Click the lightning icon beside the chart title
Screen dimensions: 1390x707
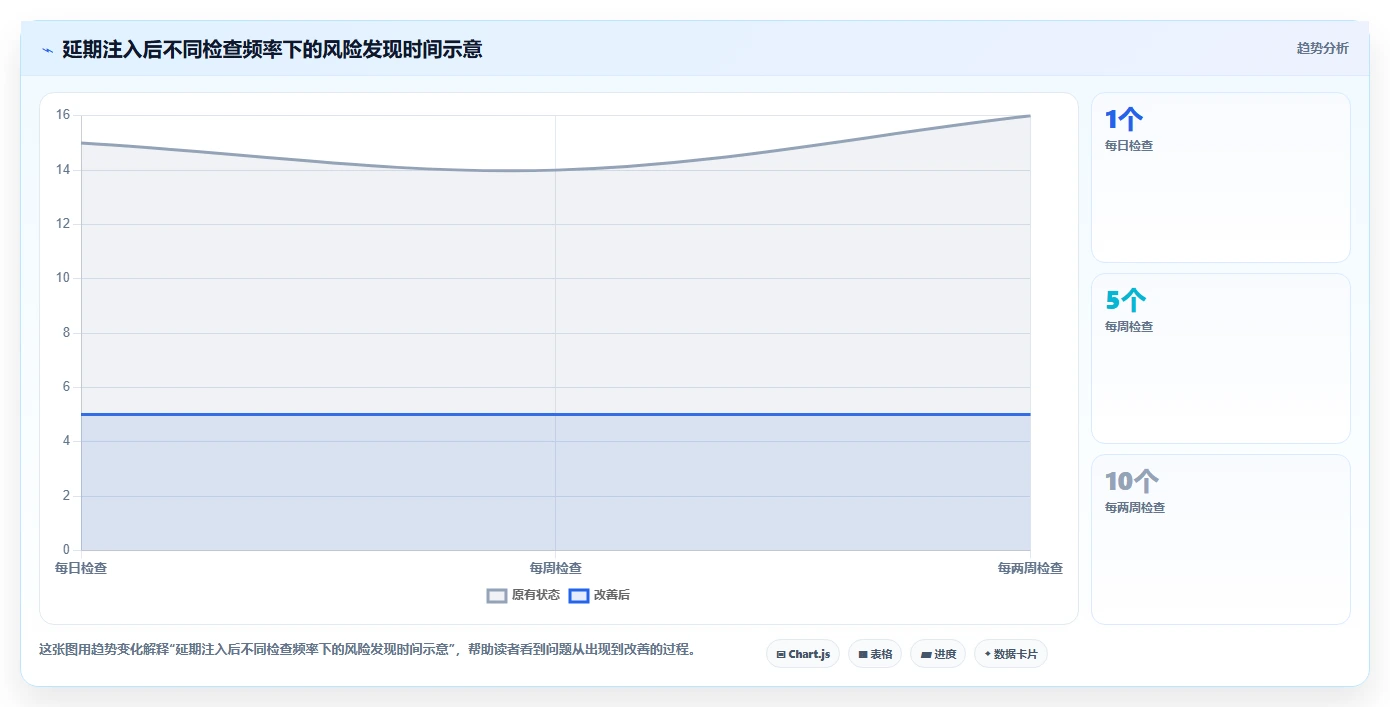click(47, 49)
